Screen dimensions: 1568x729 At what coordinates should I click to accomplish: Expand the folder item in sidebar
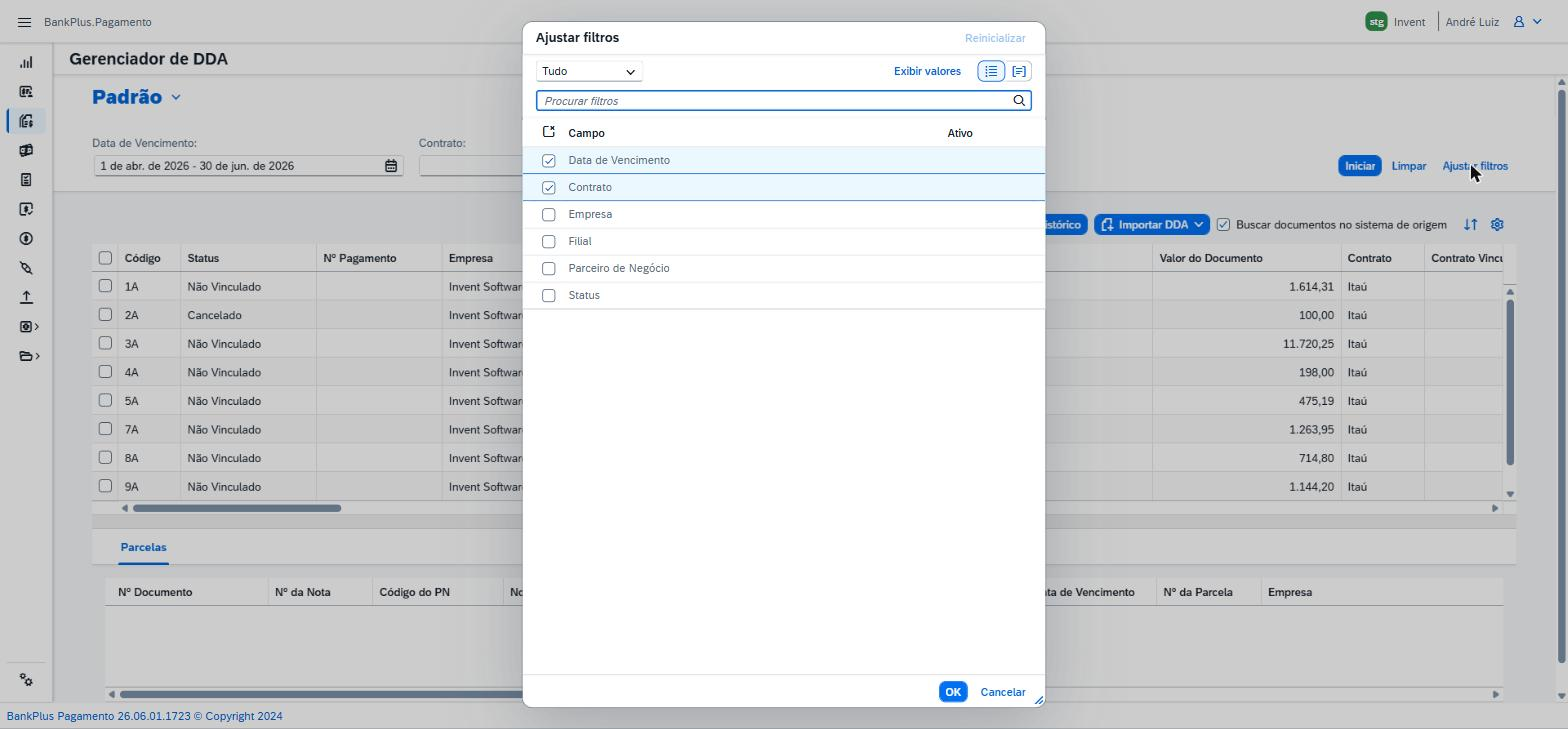(30, 356)
